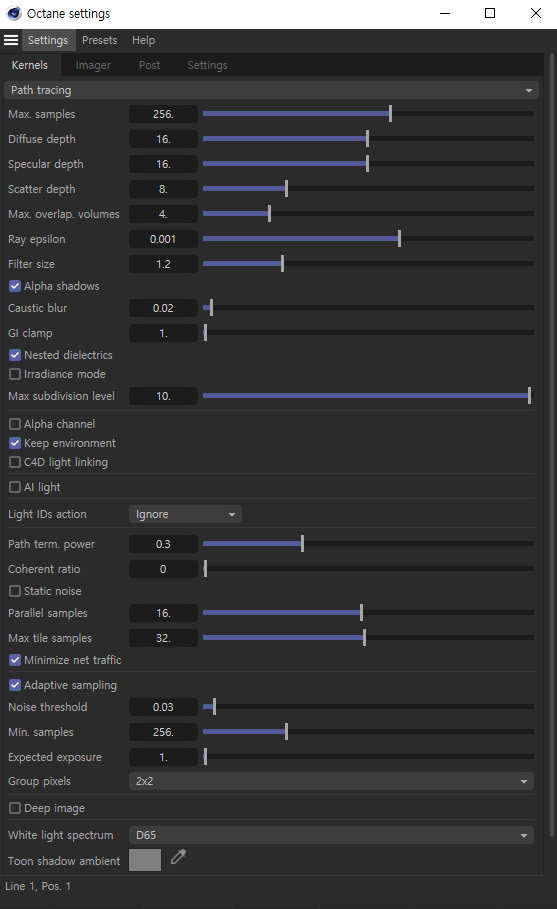Image resolution: width=557 pixels, height=909 pixels.
Task: Toggle the Alpha shadows checkbox
Action: 15,286
